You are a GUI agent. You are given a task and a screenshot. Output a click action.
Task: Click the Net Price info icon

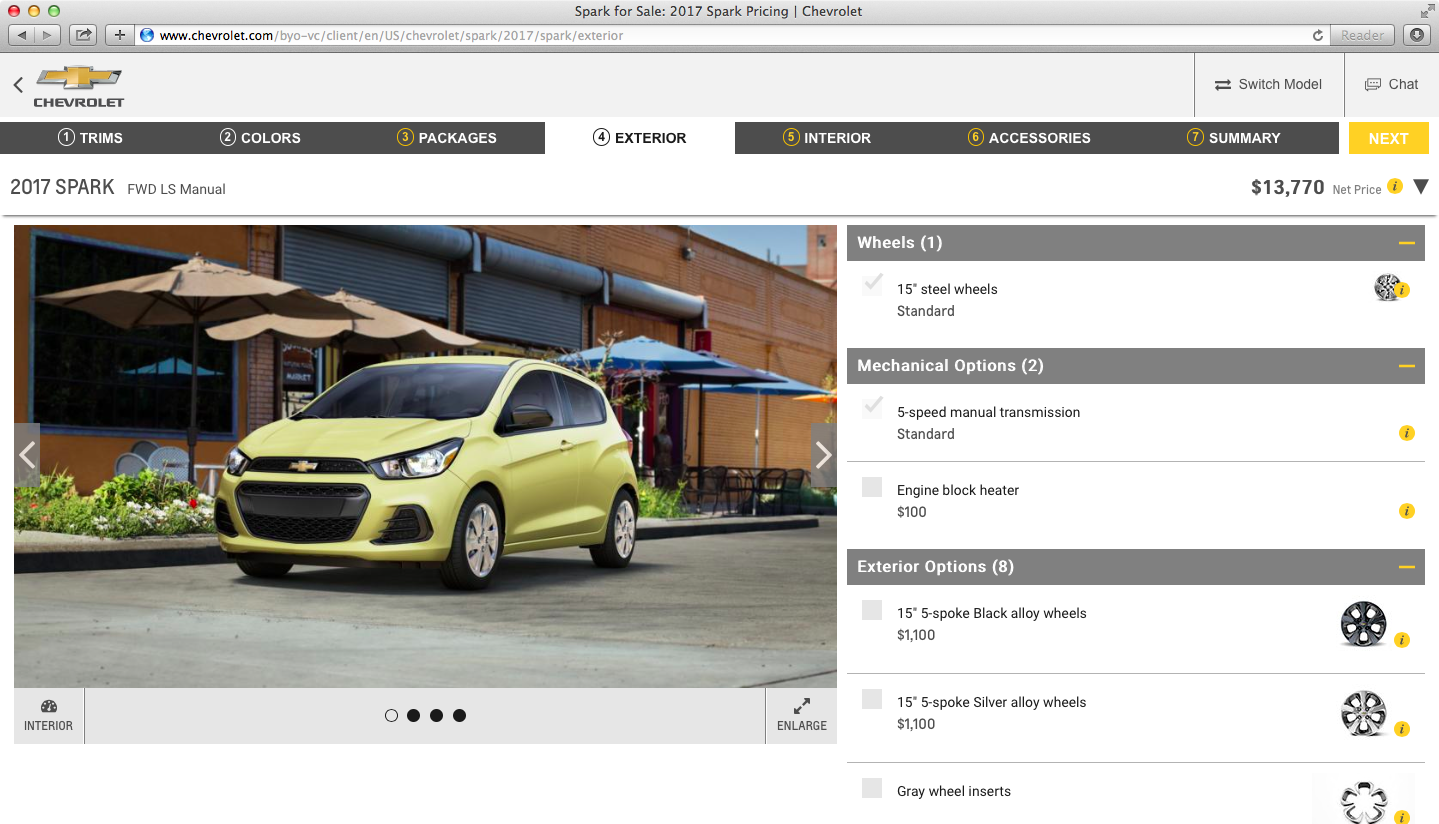(1395, 186)
